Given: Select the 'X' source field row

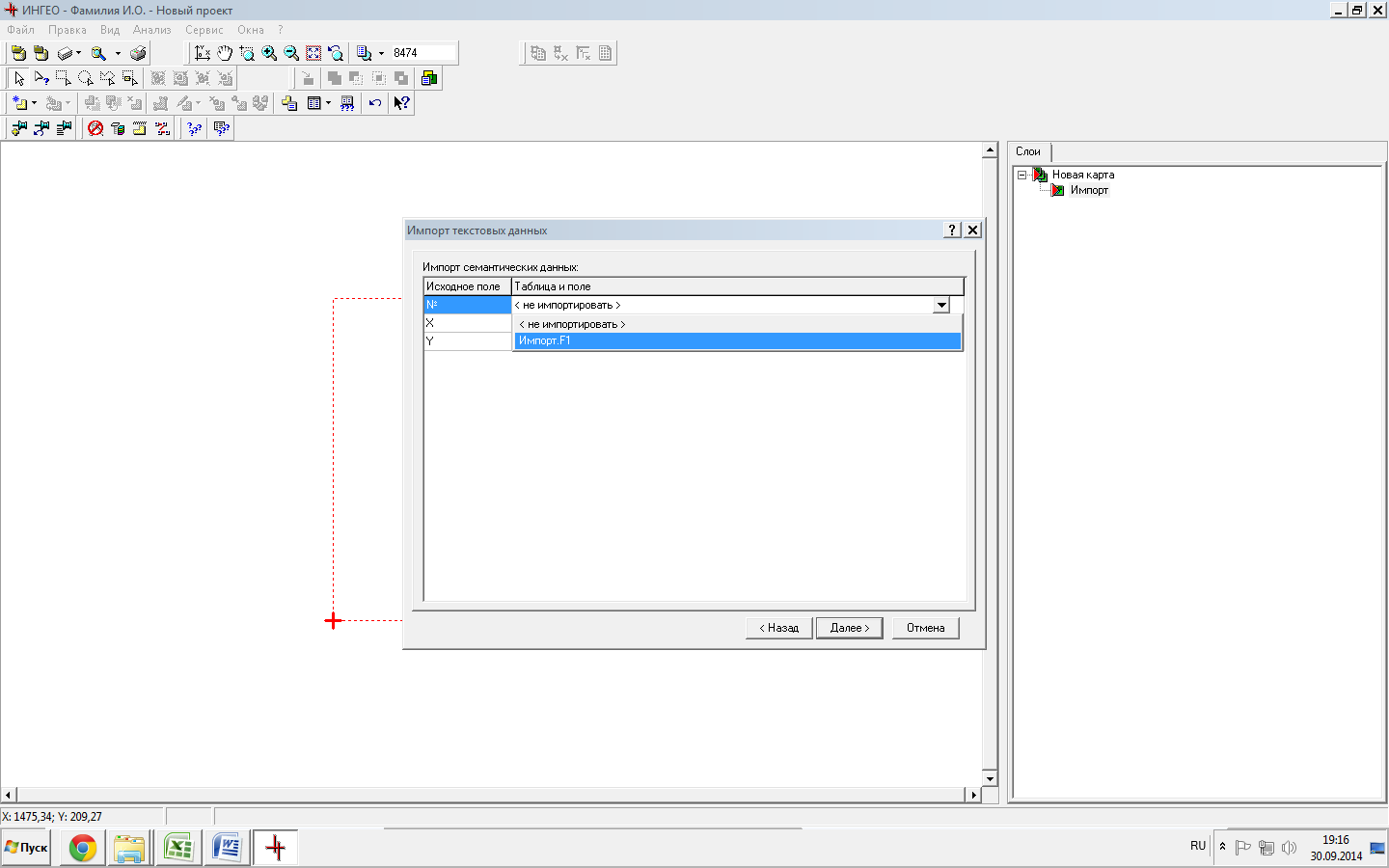Looking at the screenshot, I should tap(467, 323).
